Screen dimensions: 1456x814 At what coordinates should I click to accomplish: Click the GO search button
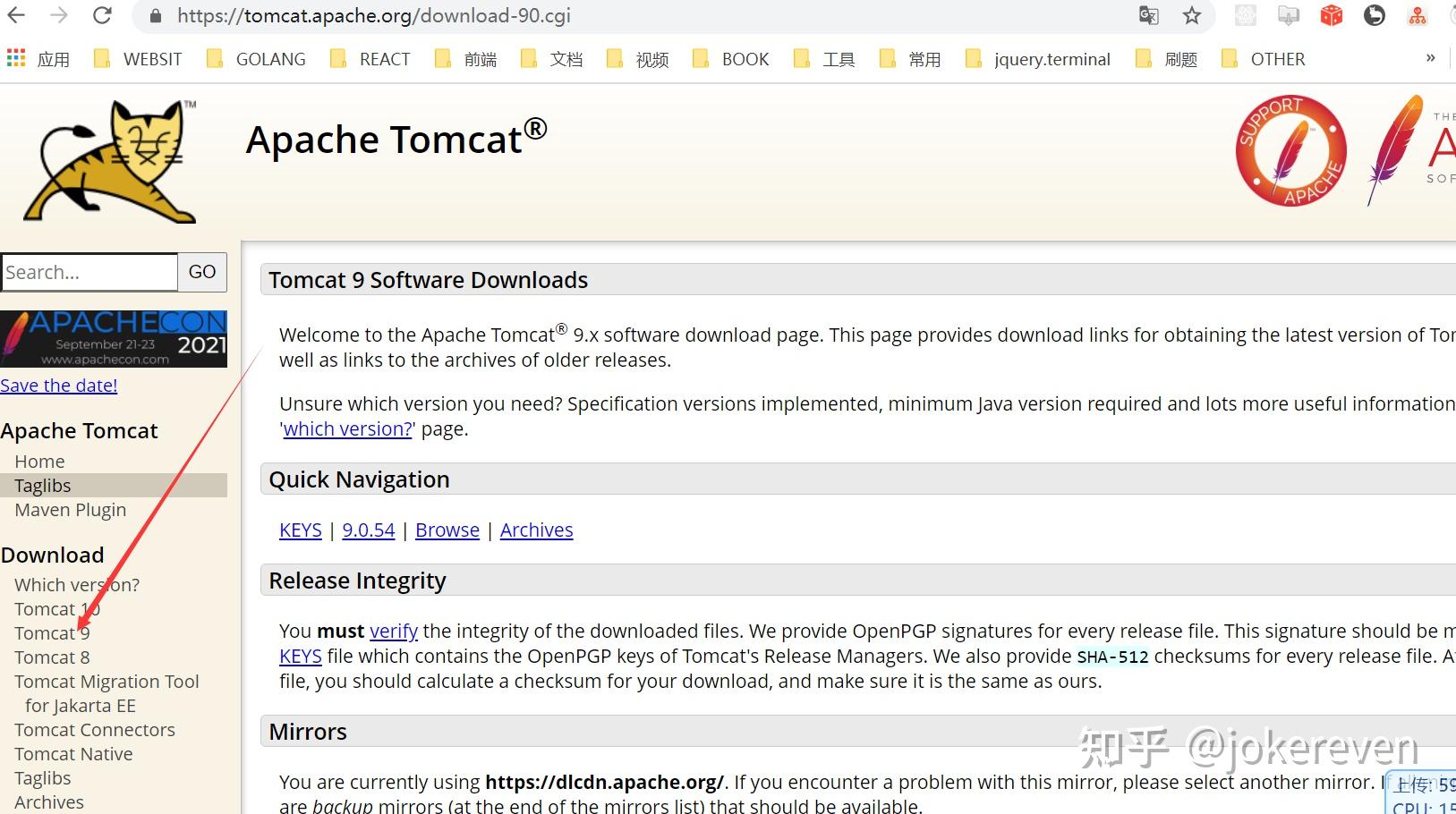click(201, 272)
